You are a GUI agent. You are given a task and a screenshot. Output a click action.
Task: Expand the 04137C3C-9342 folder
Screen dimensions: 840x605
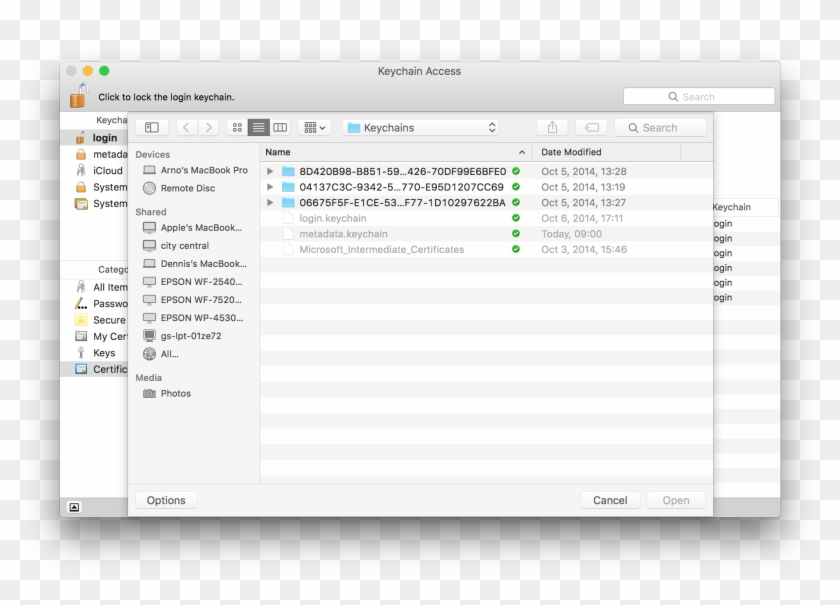click(270, 187)
